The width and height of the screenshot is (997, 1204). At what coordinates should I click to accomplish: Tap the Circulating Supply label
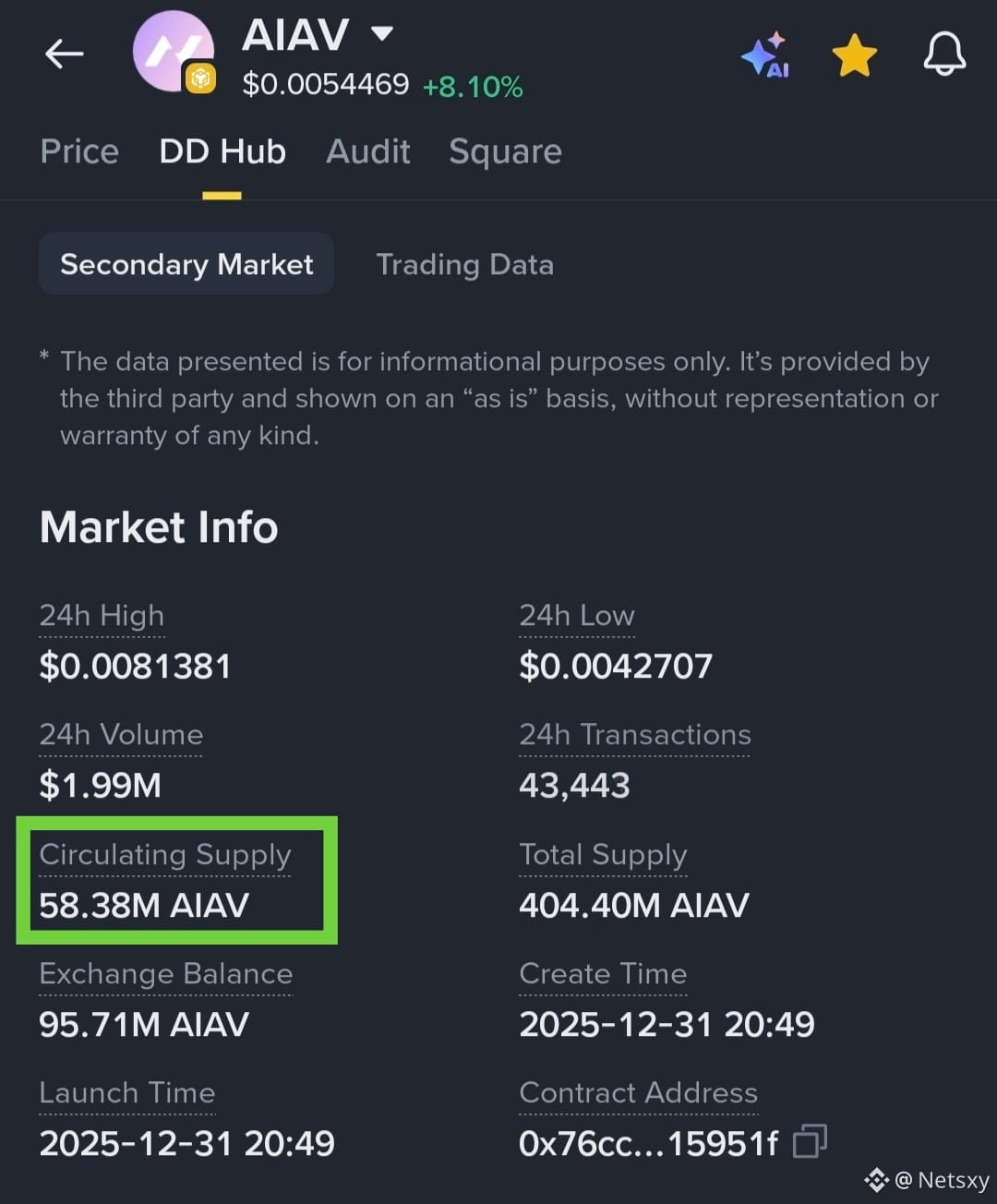165,855
